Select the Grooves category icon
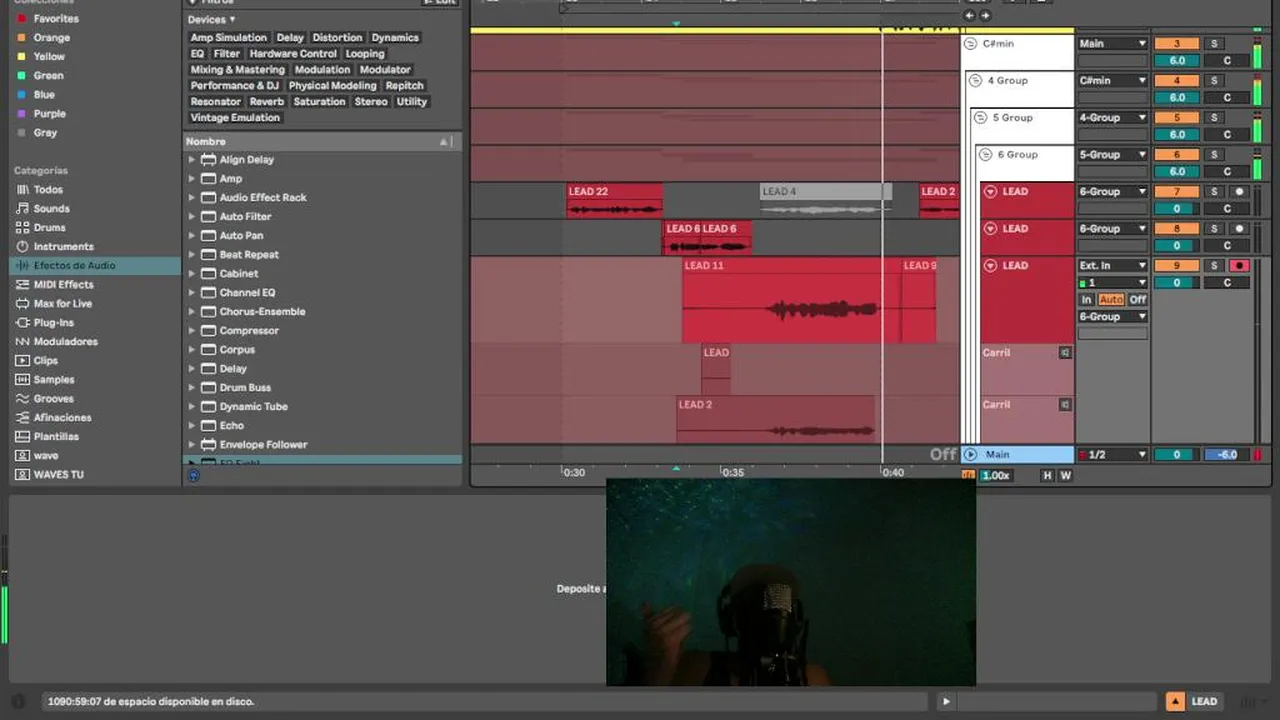The height and width of the screenshot is (720, 1280). [22, 398]
